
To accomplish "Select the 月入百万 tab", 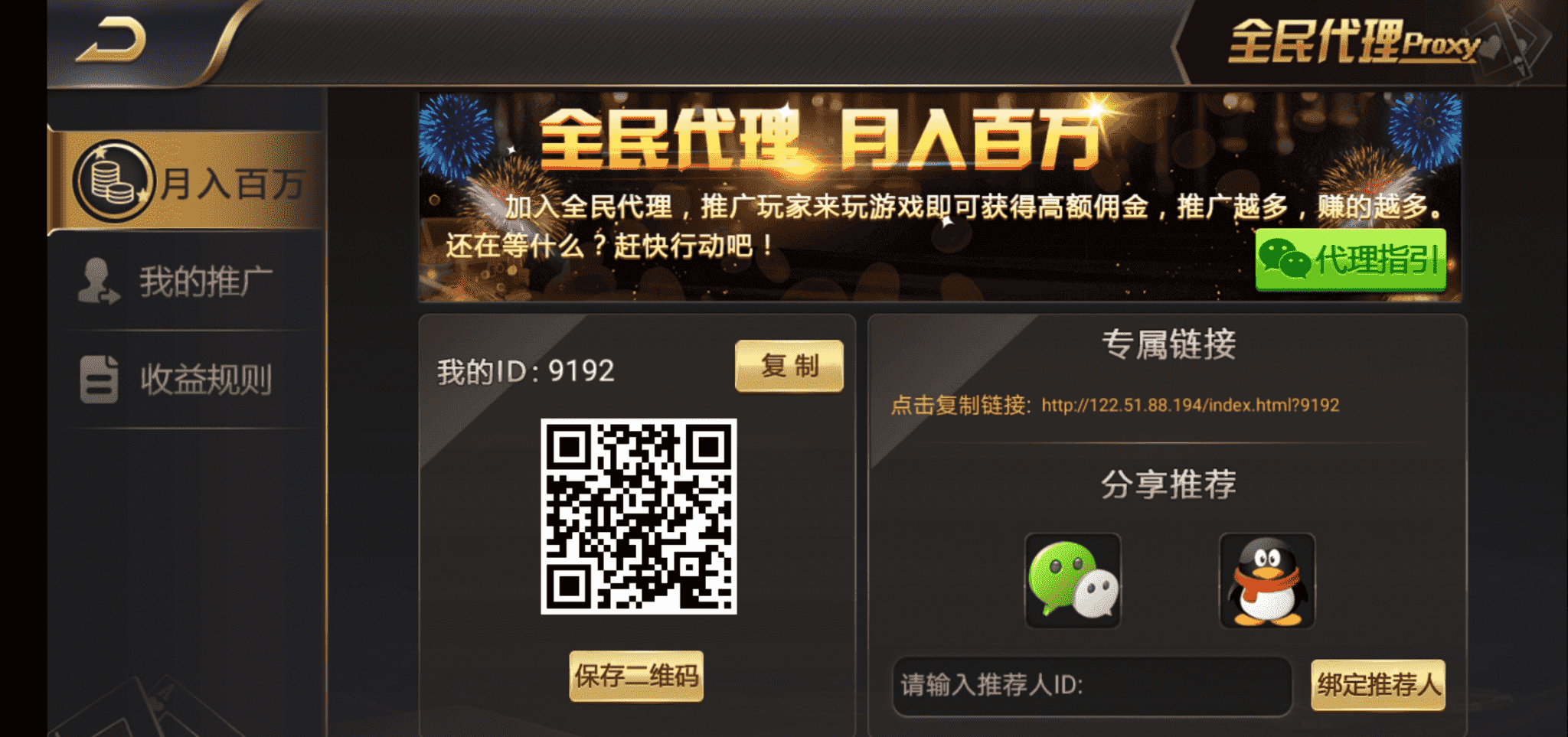I will tap(187, 182).
